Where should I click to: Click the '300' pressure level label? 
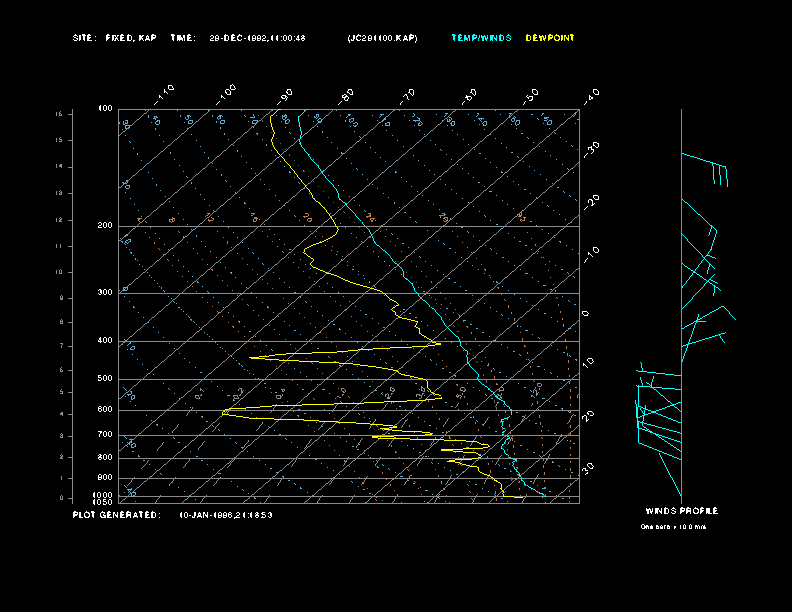click(x=105, y=292)
